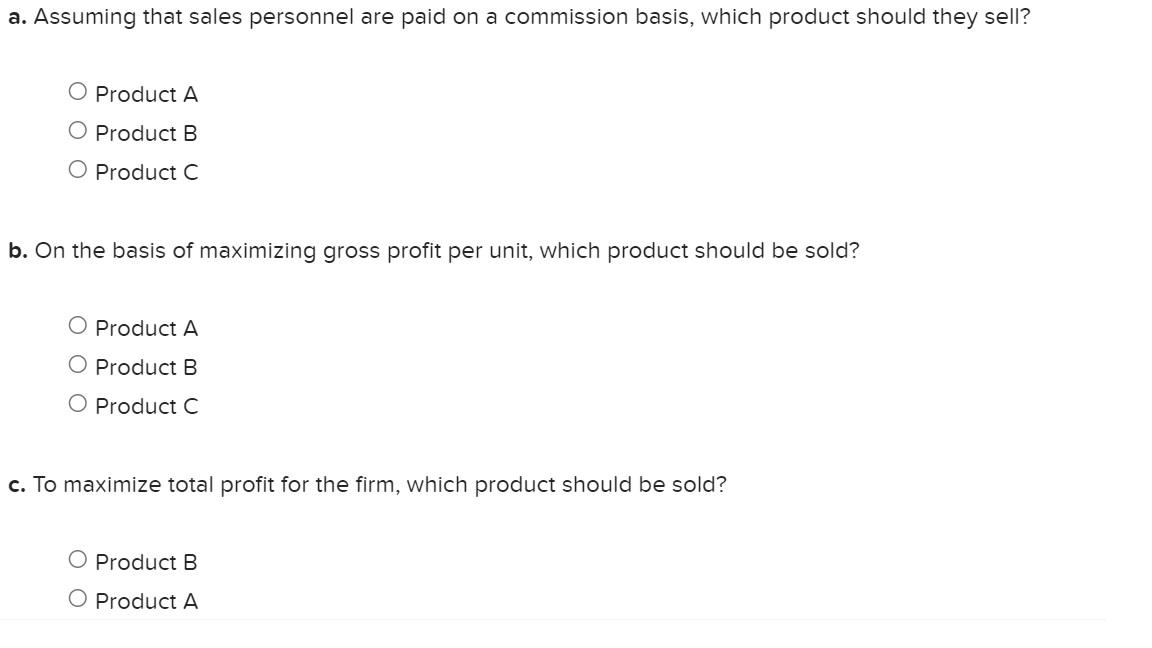Image resolution: width=1152 pixels, height=648 pixels.
Task: Select Product B radio button for question a
Action: click(x=78, y=131)
